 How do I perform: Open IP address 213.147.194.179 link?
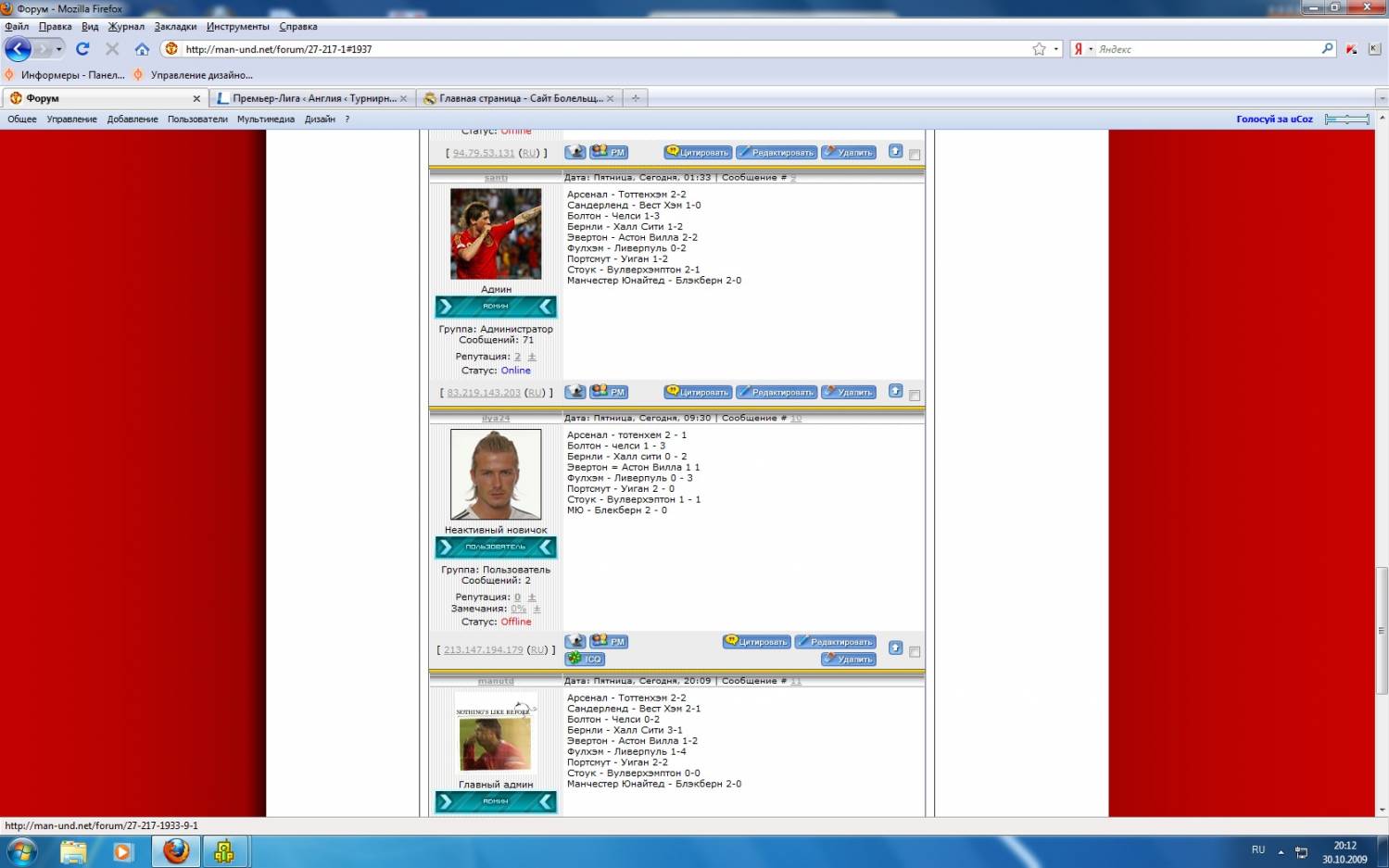483,649
